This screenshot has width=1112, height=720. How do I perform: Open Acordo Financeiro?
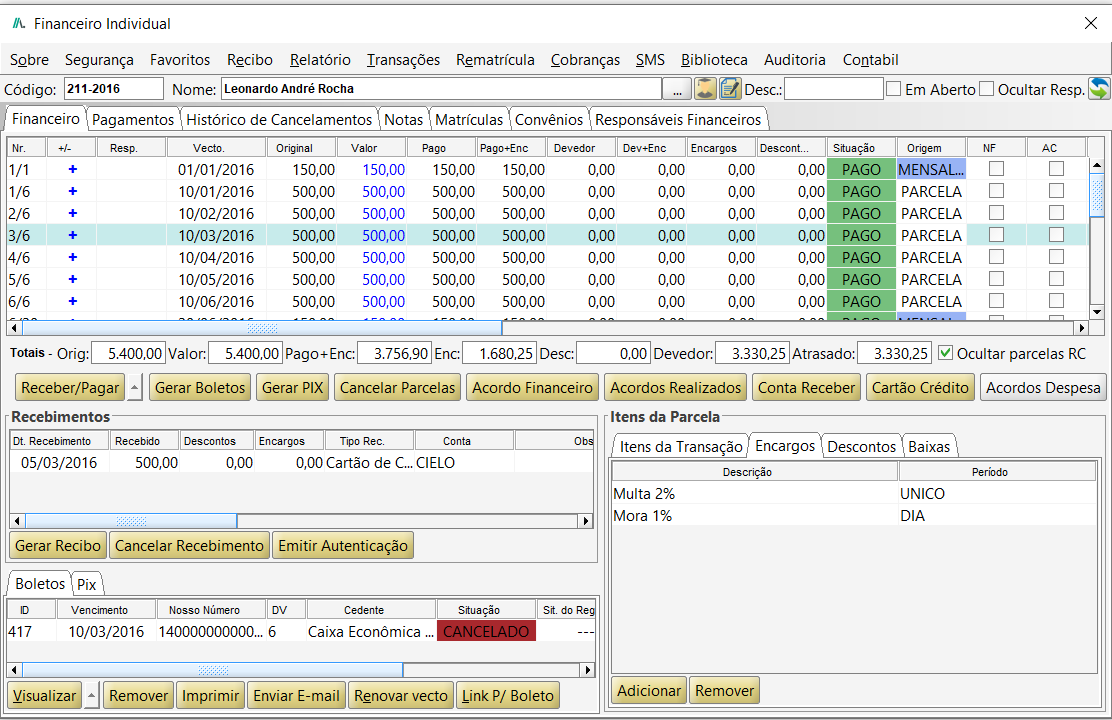533,387
